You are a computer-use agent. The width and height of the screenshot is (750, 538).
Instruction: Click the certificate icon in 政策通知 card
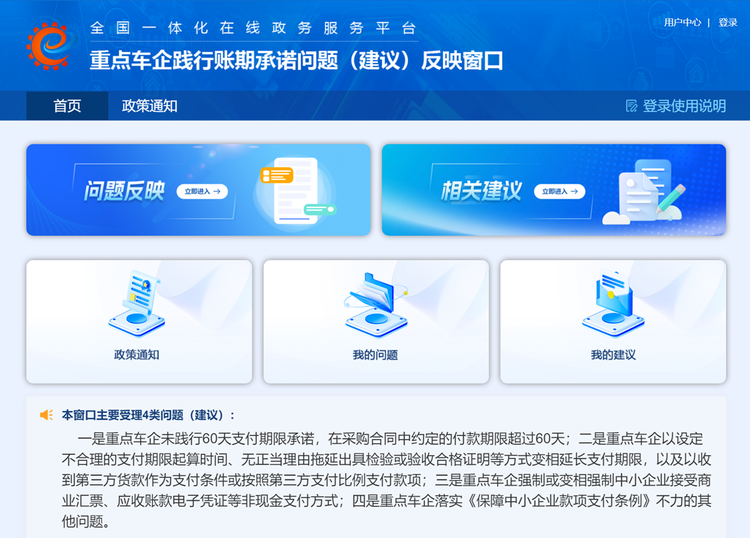pos(137,303)
